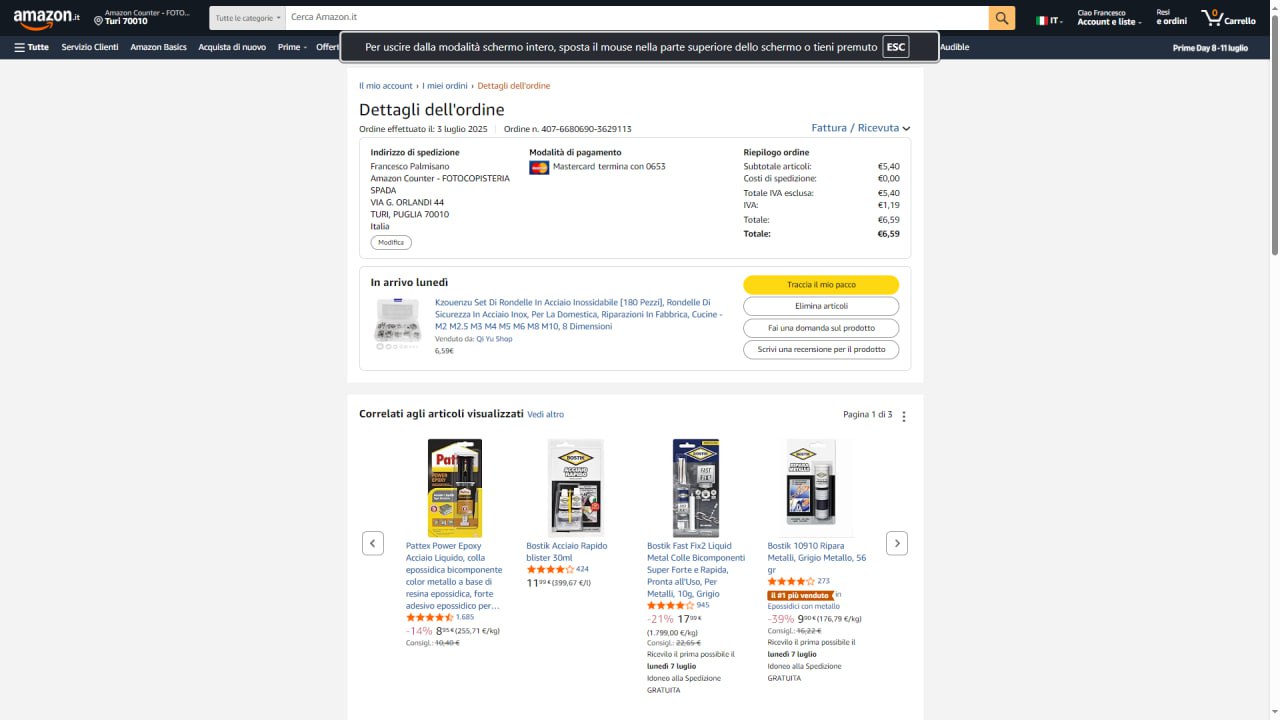Click the carousel previous arrow
This screenshot has width=1280, height=720.
(x=373, y=543)
